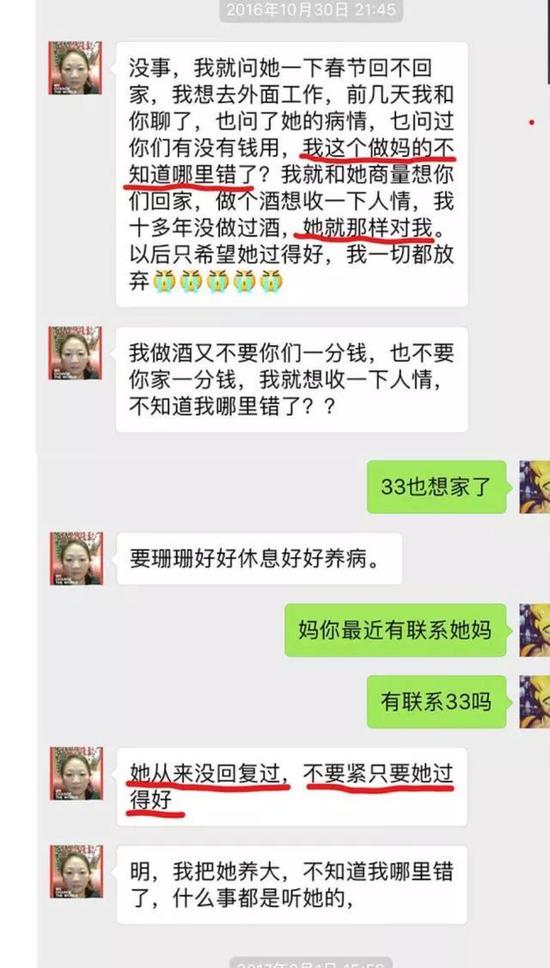The height and width of the screenshot is (968, 550).
Task: Tap own avatar beside '有联系33吗' bubble
Action: (534, 702)
